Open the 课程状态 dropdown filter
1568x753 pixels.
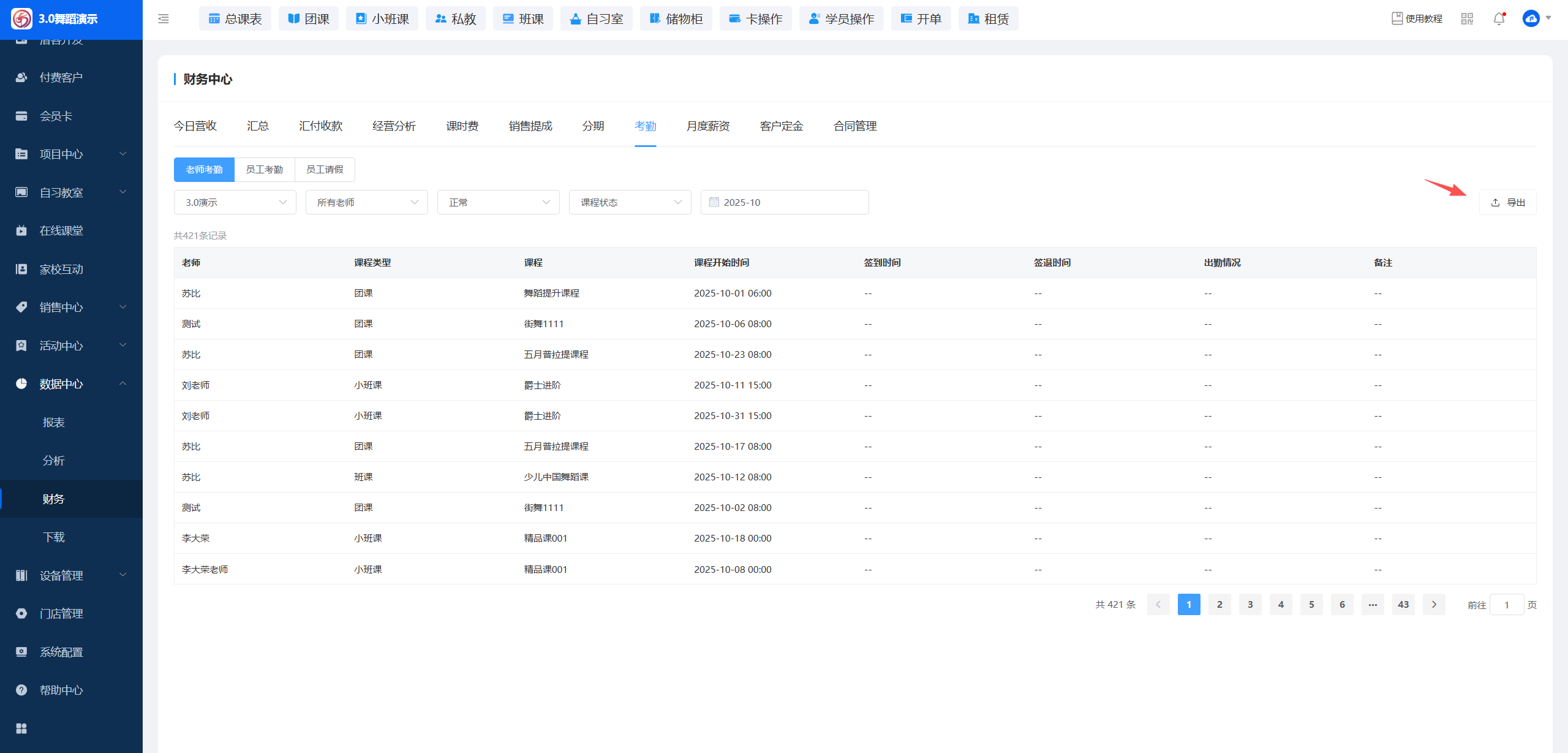tap(630, 202)
